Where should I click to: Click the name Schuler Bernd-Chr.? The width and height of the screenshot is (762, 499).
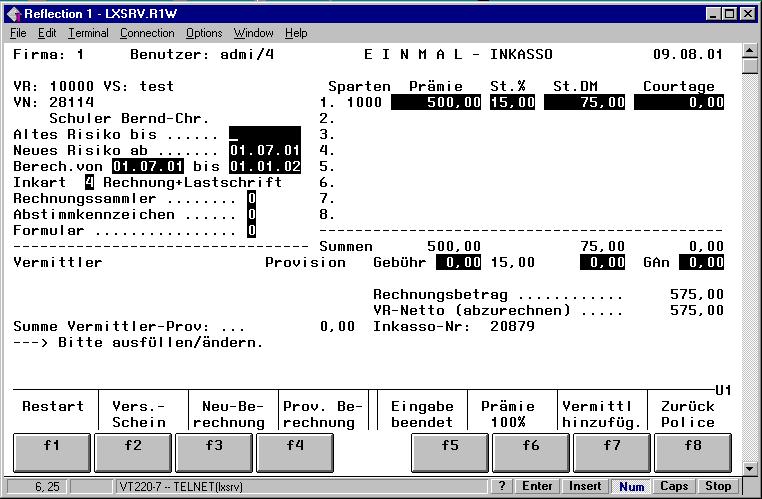point(129,118)
